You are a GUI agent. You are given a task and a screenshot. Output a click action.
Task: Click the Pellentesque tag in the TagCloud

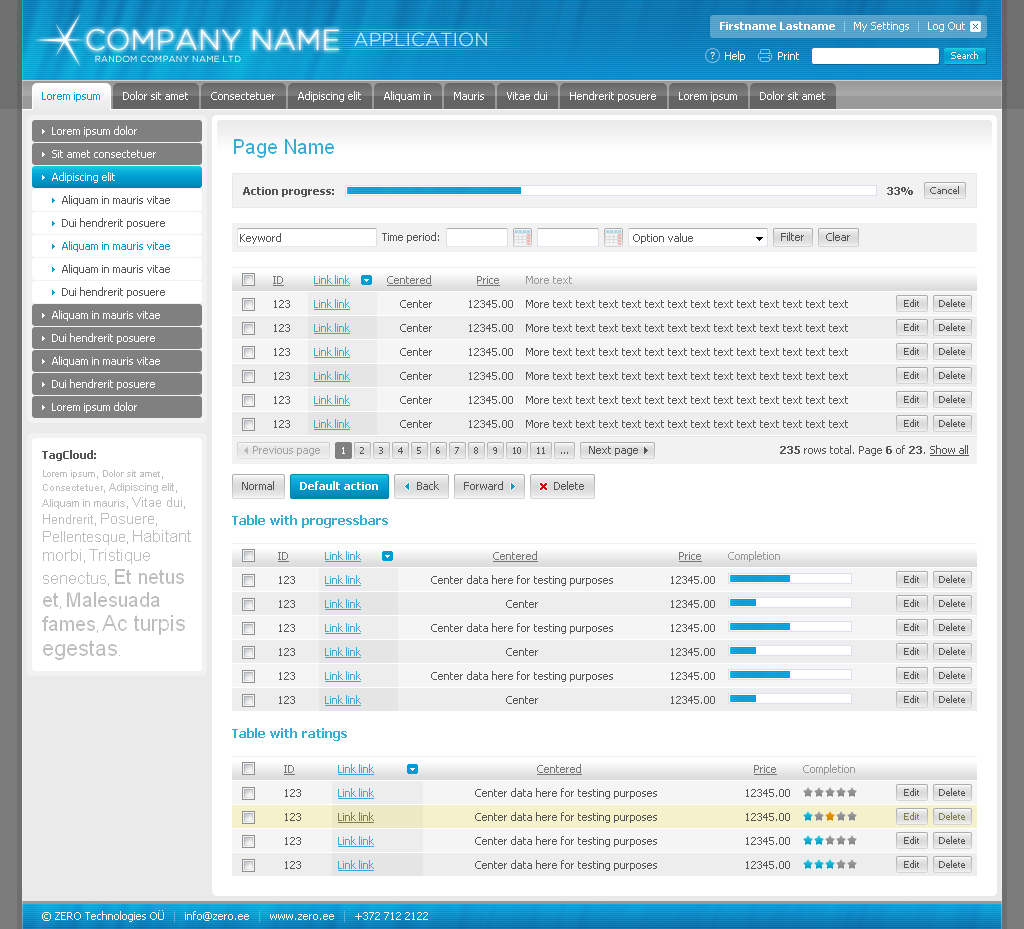click(85, 537)
